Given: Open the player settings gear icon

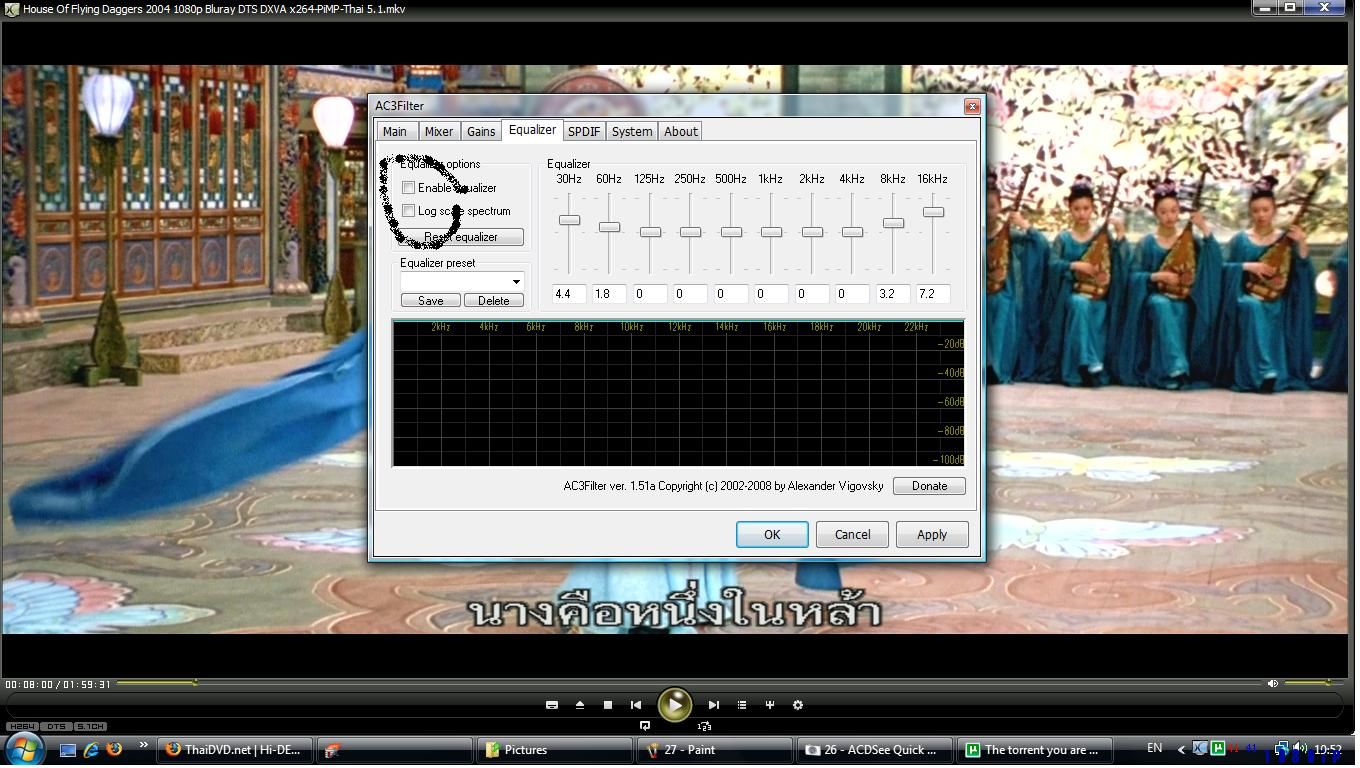Looking at the screenshot, I should [798, 705].
